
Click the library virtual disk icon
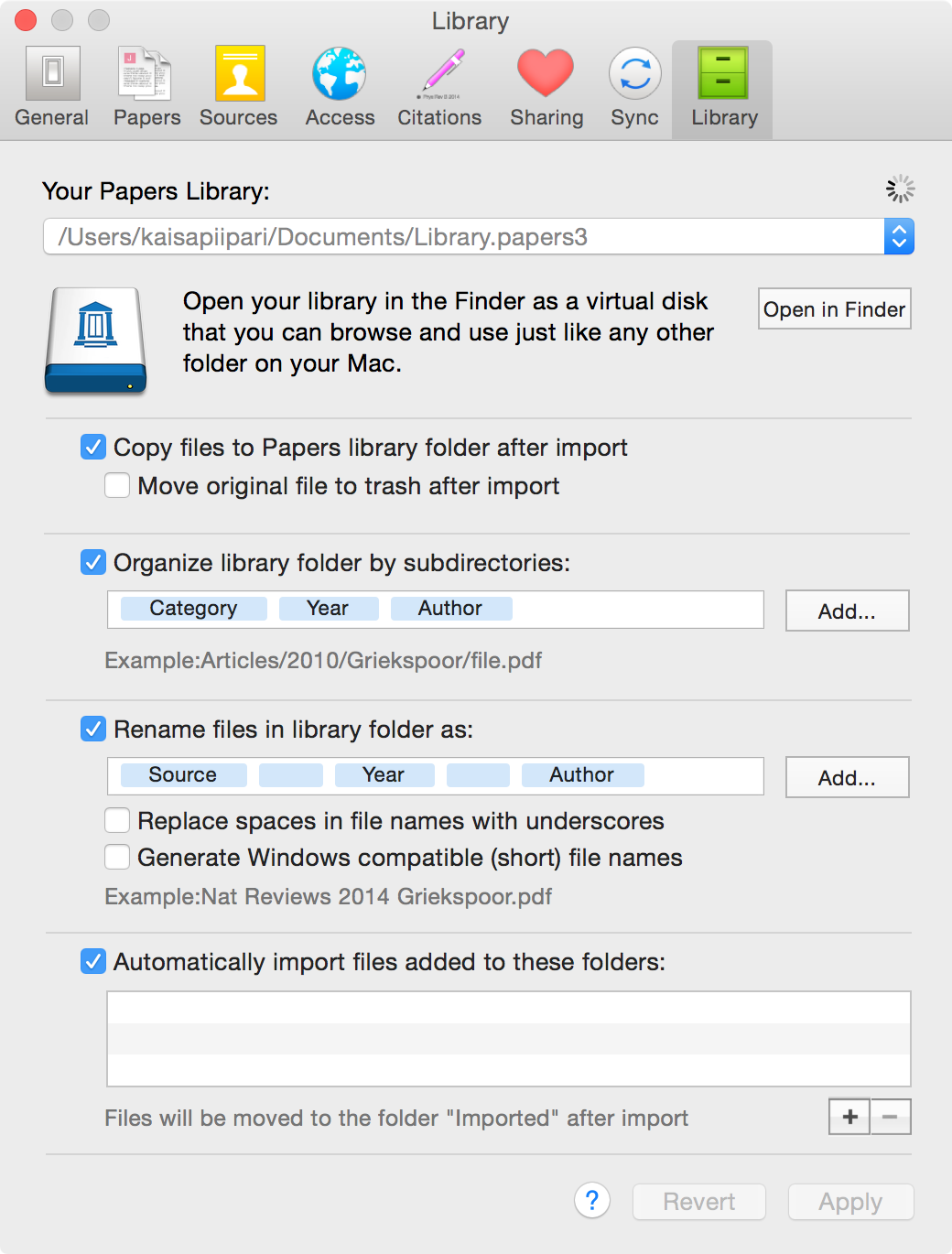[x=95, y=340]
